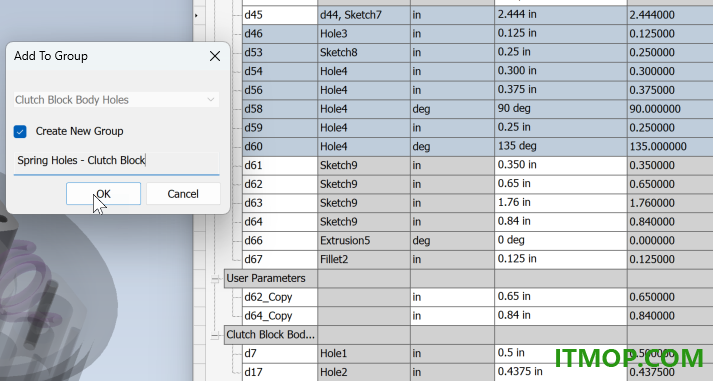The height and width of the screenshot is (381, 713).
Task: Edit the 0.350 in equation cell
Action: coord(561,165)
